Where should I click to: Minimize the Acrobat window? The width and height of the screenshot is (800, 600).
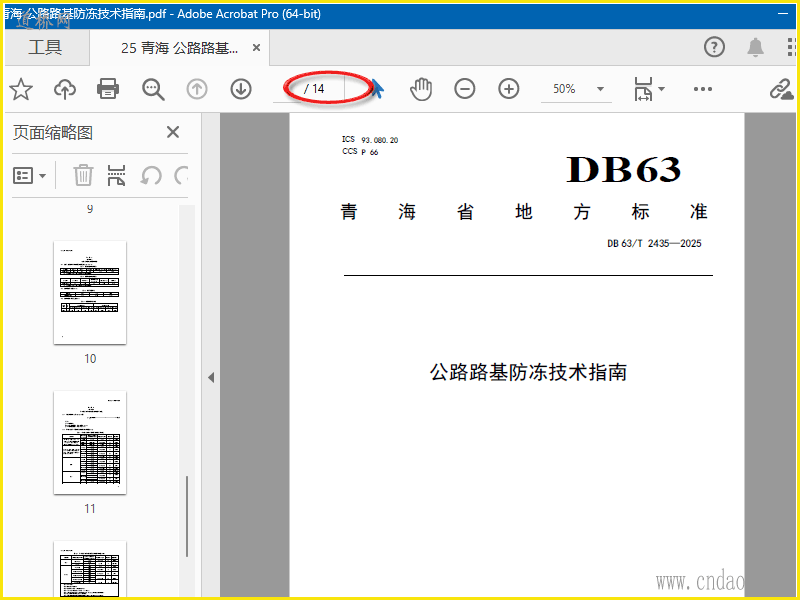click(783, 14)
